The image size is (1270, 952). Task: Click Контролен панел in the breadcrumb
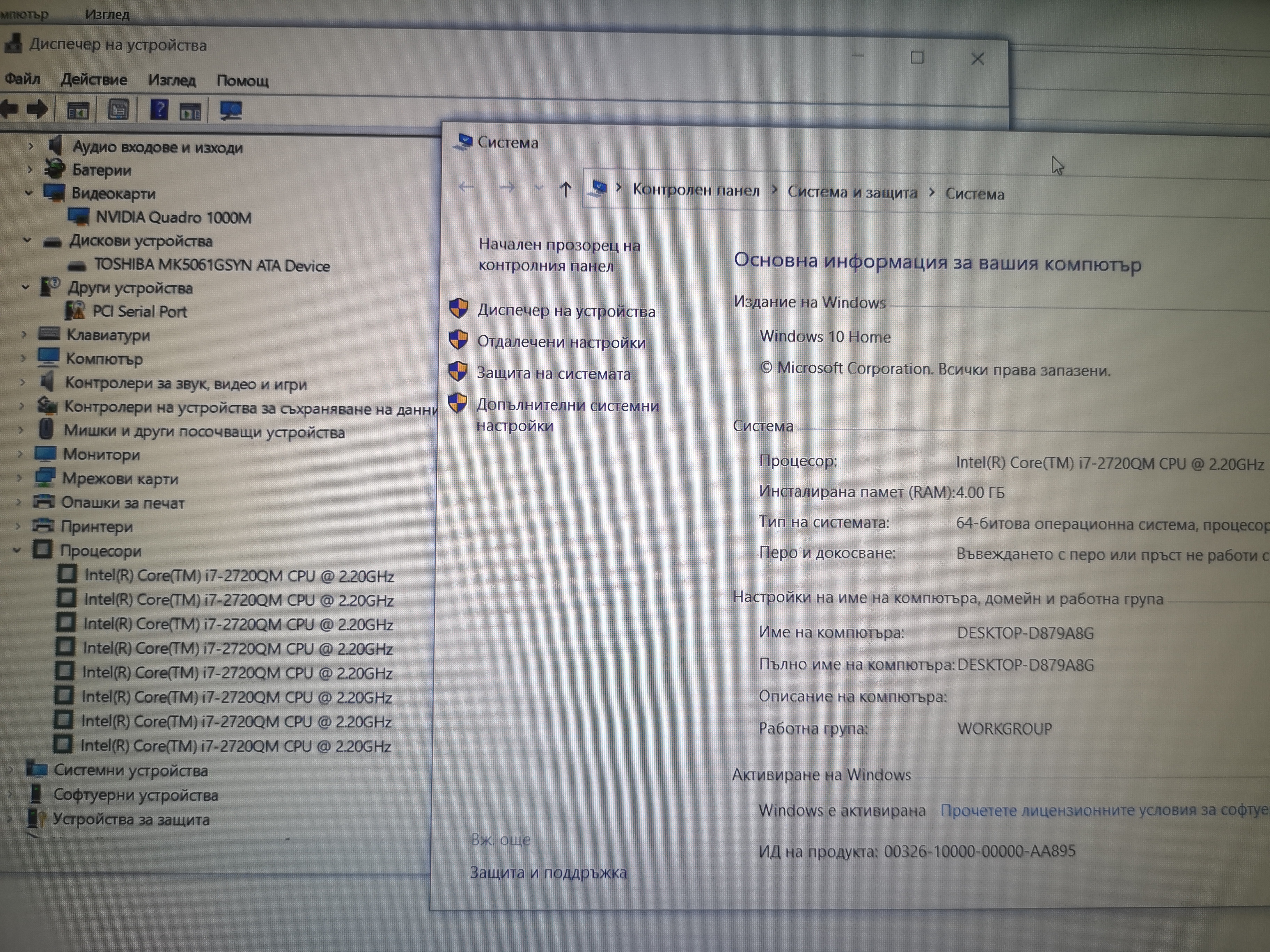point(696,190)
